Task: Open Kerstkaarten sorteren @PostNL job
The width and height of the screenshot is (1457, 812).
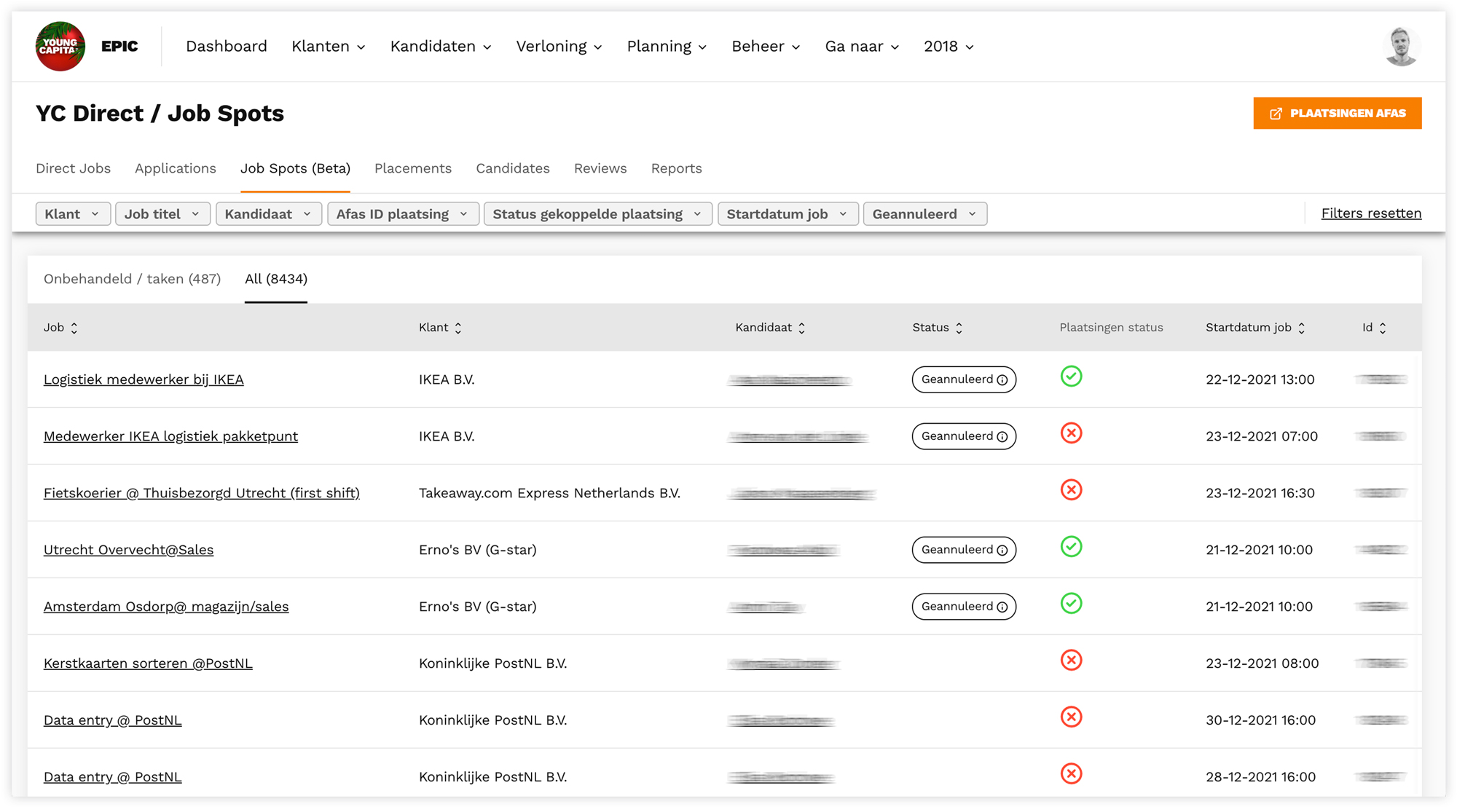Action: coord(148,664)
